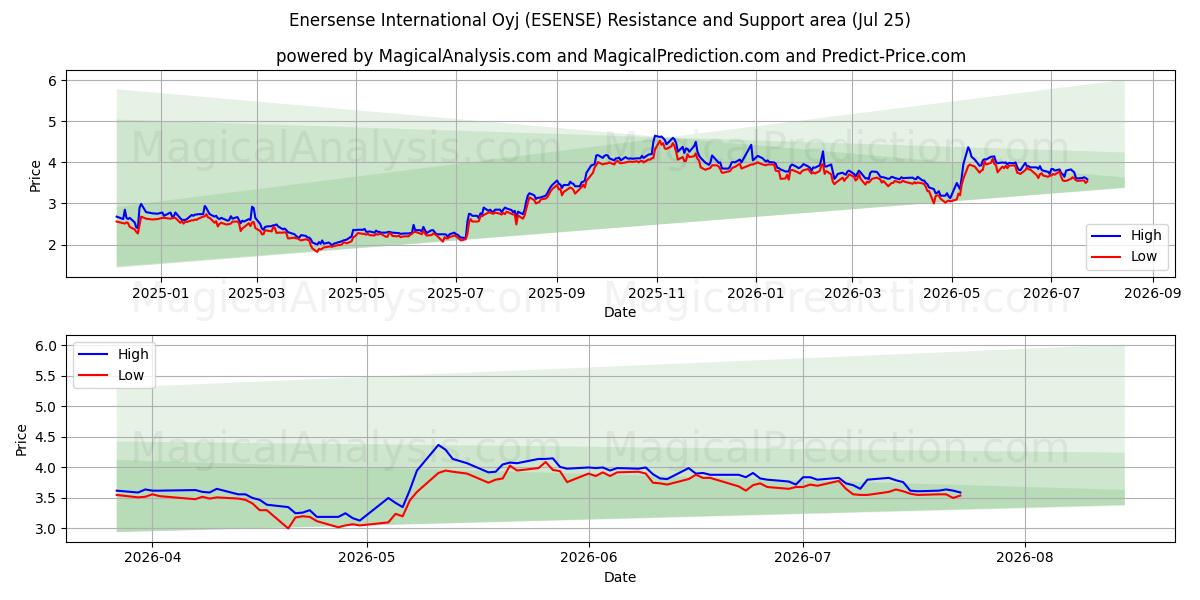
Task: Click the '2026-05' bottom chart x-axis label
Action: click(x=367, y=559)
